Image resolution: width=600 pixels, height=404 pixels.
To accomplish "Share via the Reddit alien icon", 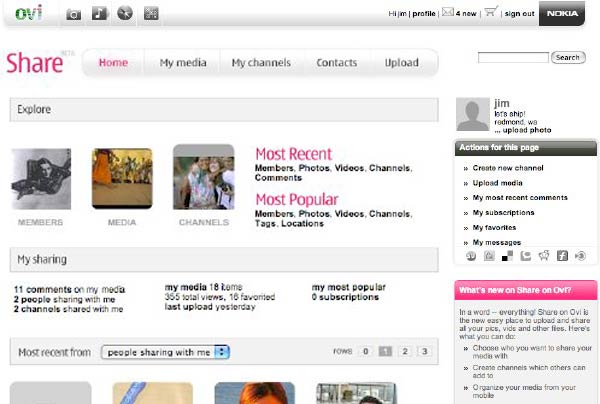I will pyautogui.click(x=544, y=256).
